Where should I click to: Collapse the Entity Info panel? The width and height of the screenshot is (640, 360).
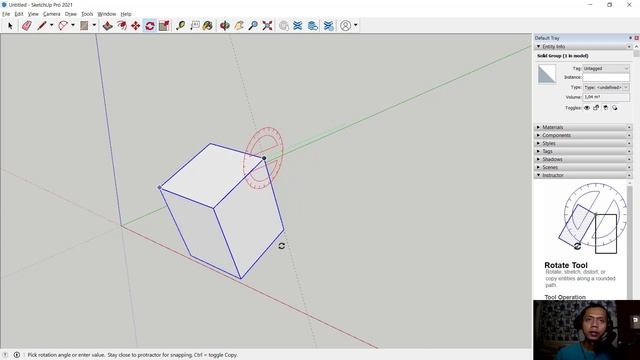[x=583, y=47]
